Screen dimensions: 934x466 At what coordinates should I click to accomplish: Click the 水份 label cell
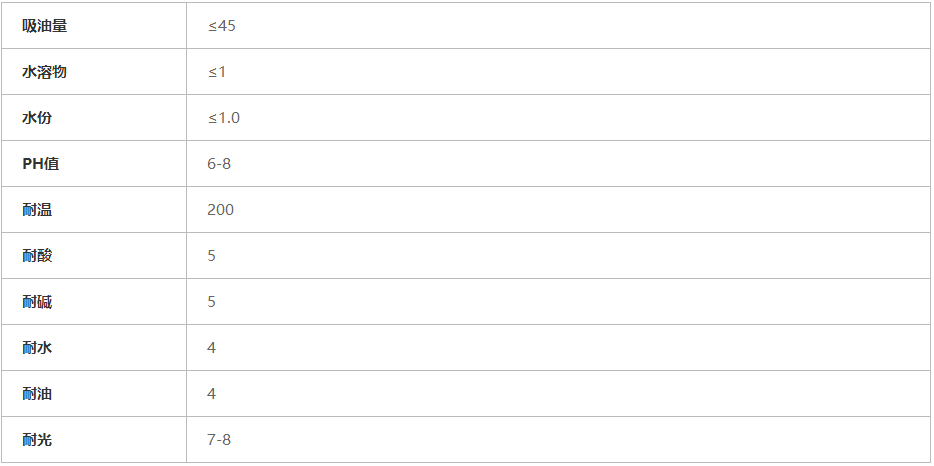37,118
